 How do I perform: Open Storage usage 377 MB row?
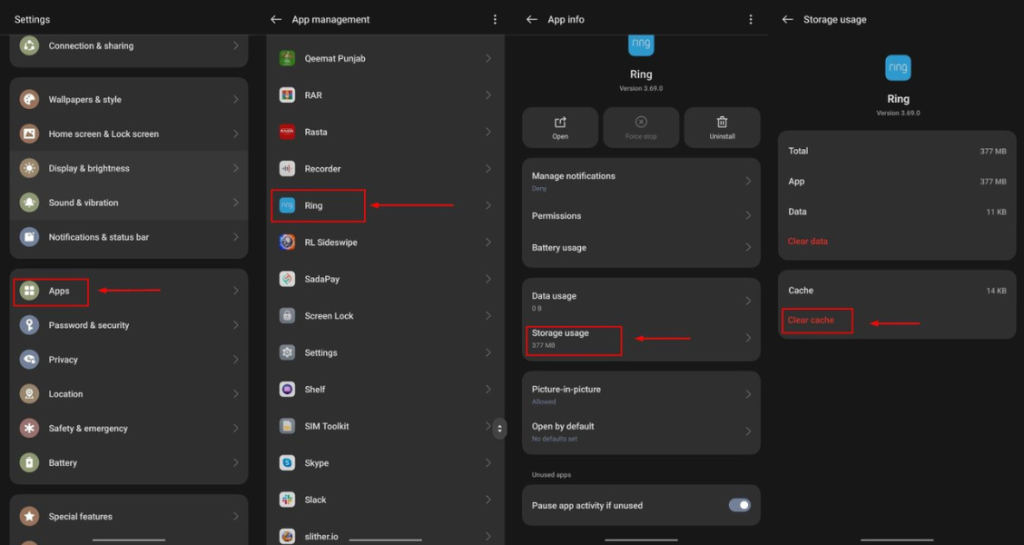point(641,338)
